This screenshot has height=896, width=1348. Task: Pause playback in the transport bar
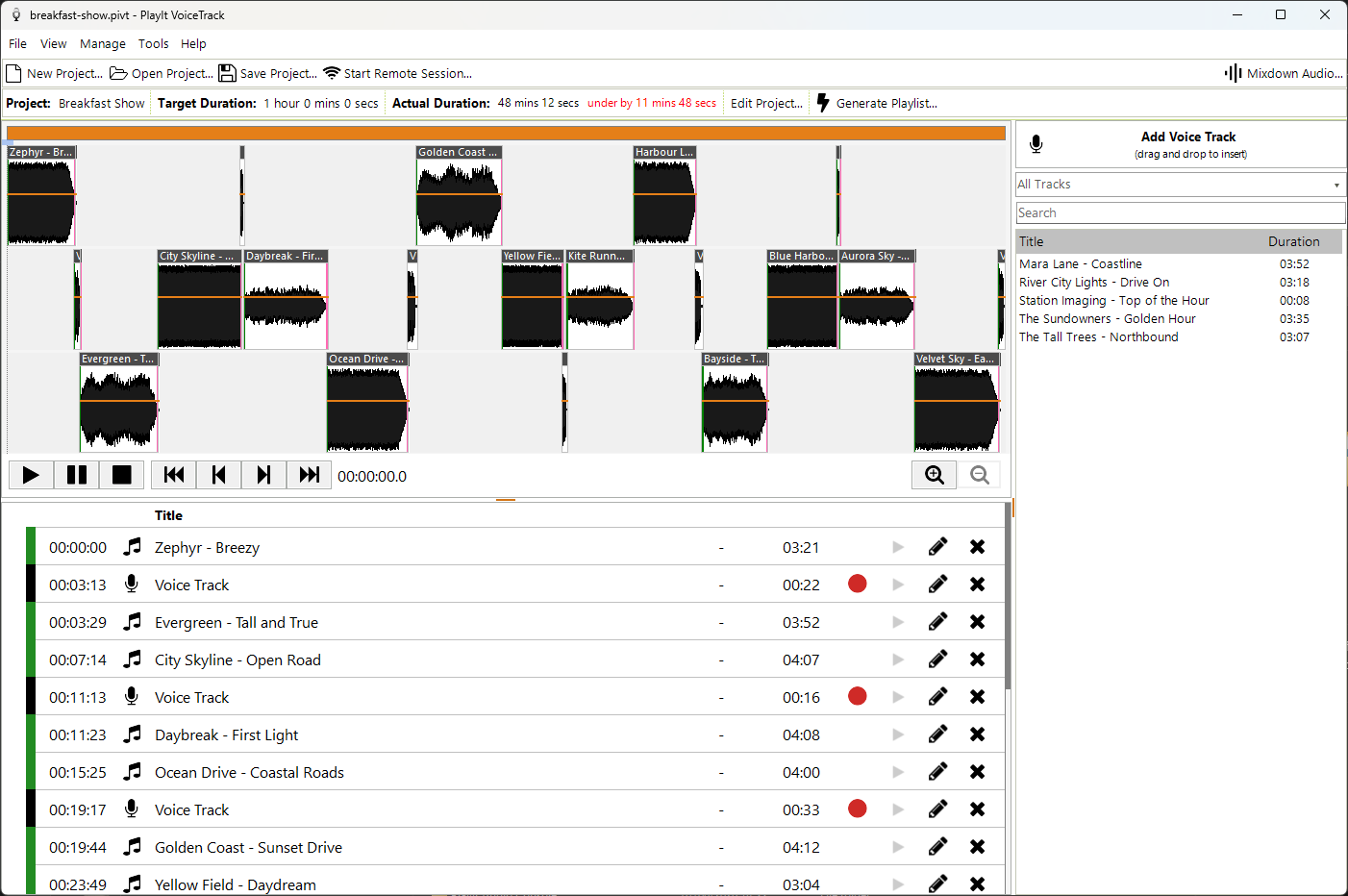click(x=77, y=475)
